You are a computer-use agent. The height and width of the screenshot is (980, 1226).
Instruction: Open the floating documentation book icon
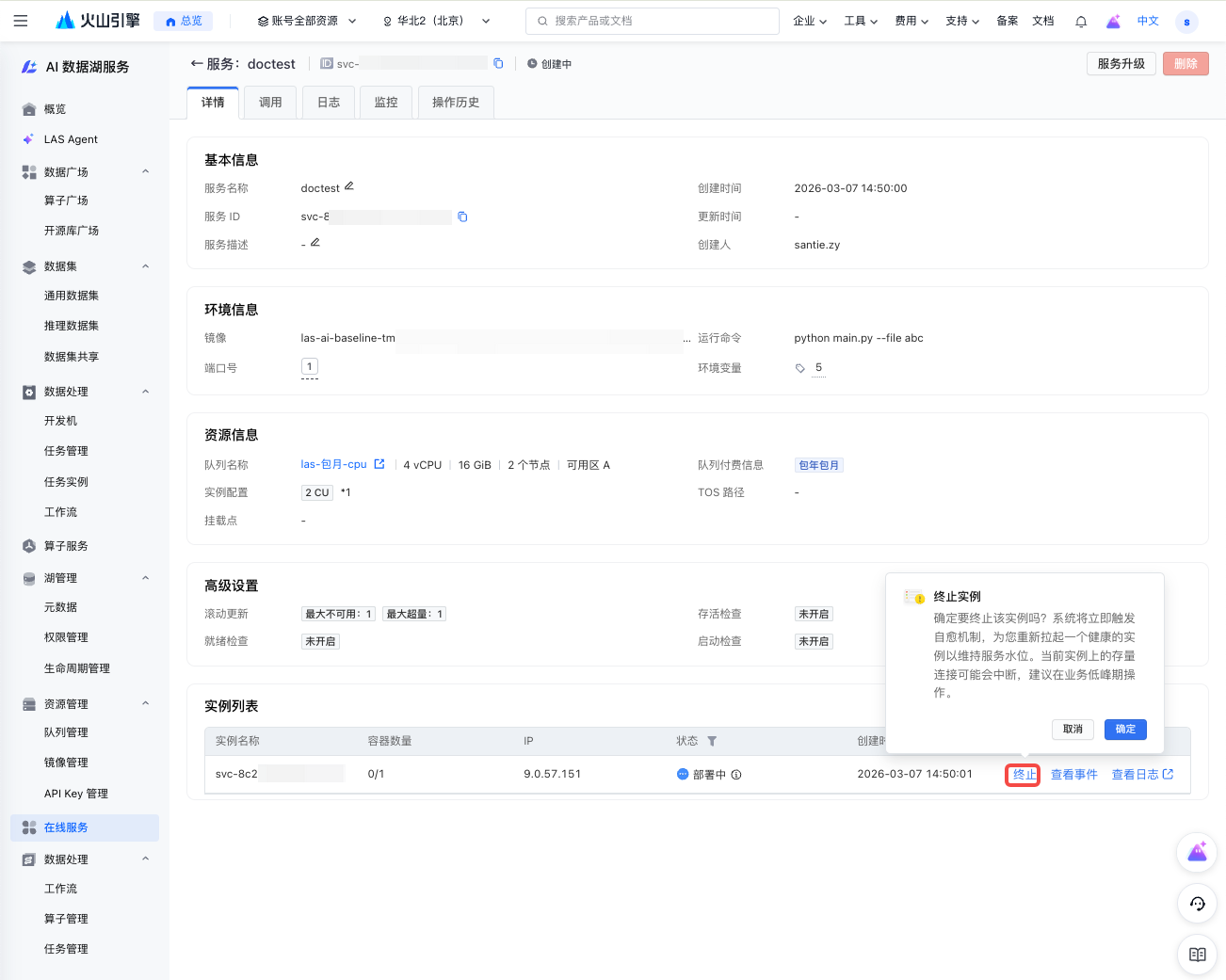click(1197, 955)
